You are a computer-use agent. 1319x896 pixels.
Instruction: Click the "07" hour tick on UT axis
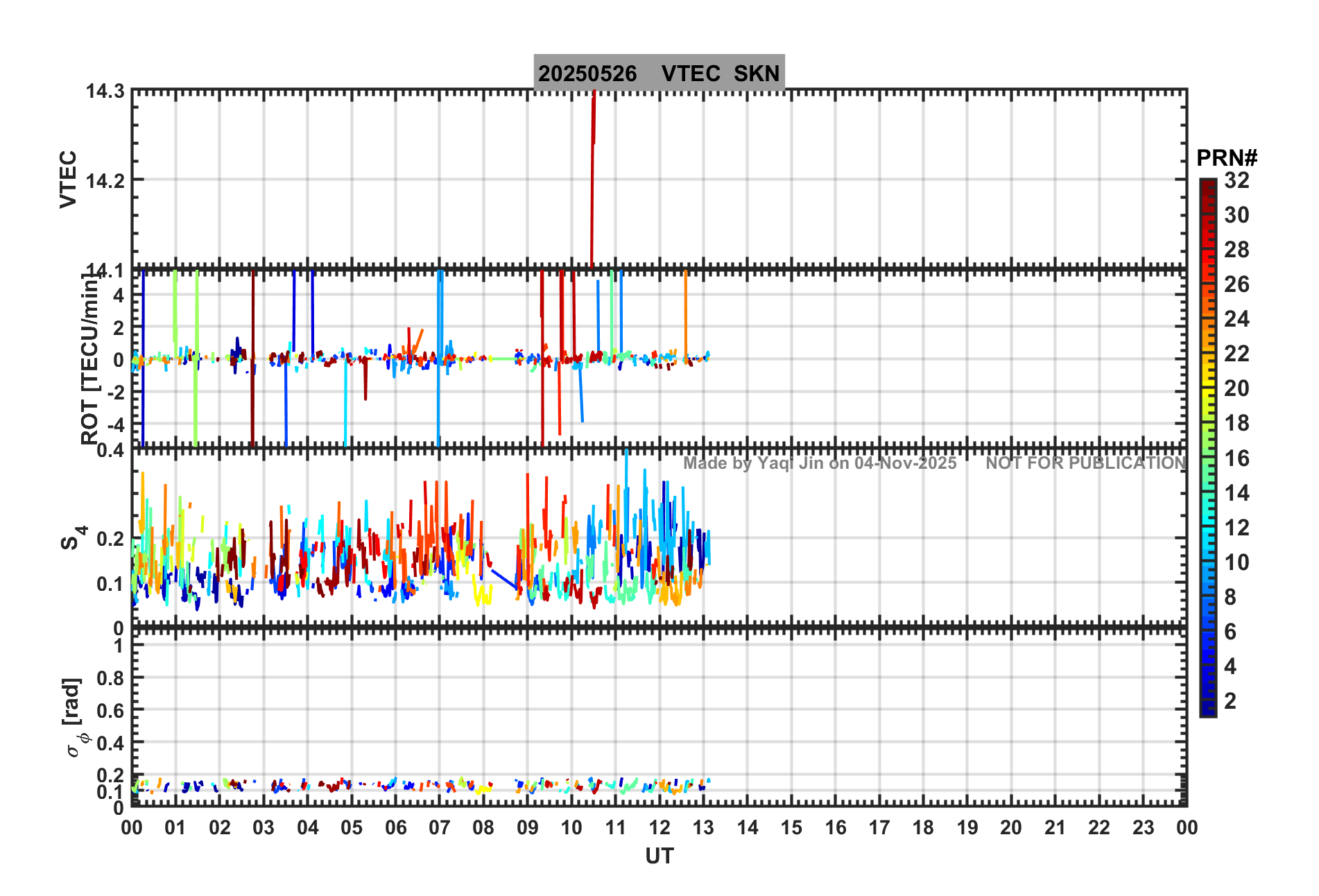(440, 827)
